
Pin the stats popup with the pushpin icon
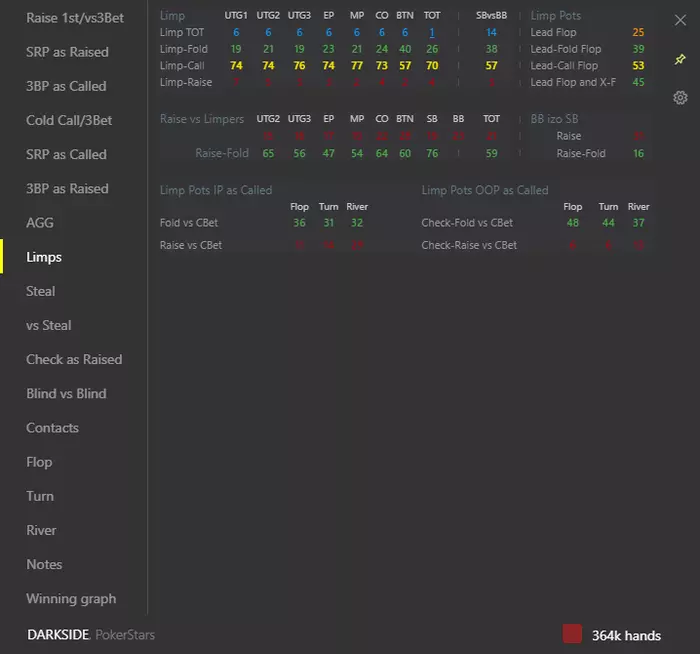pos(680,59)
